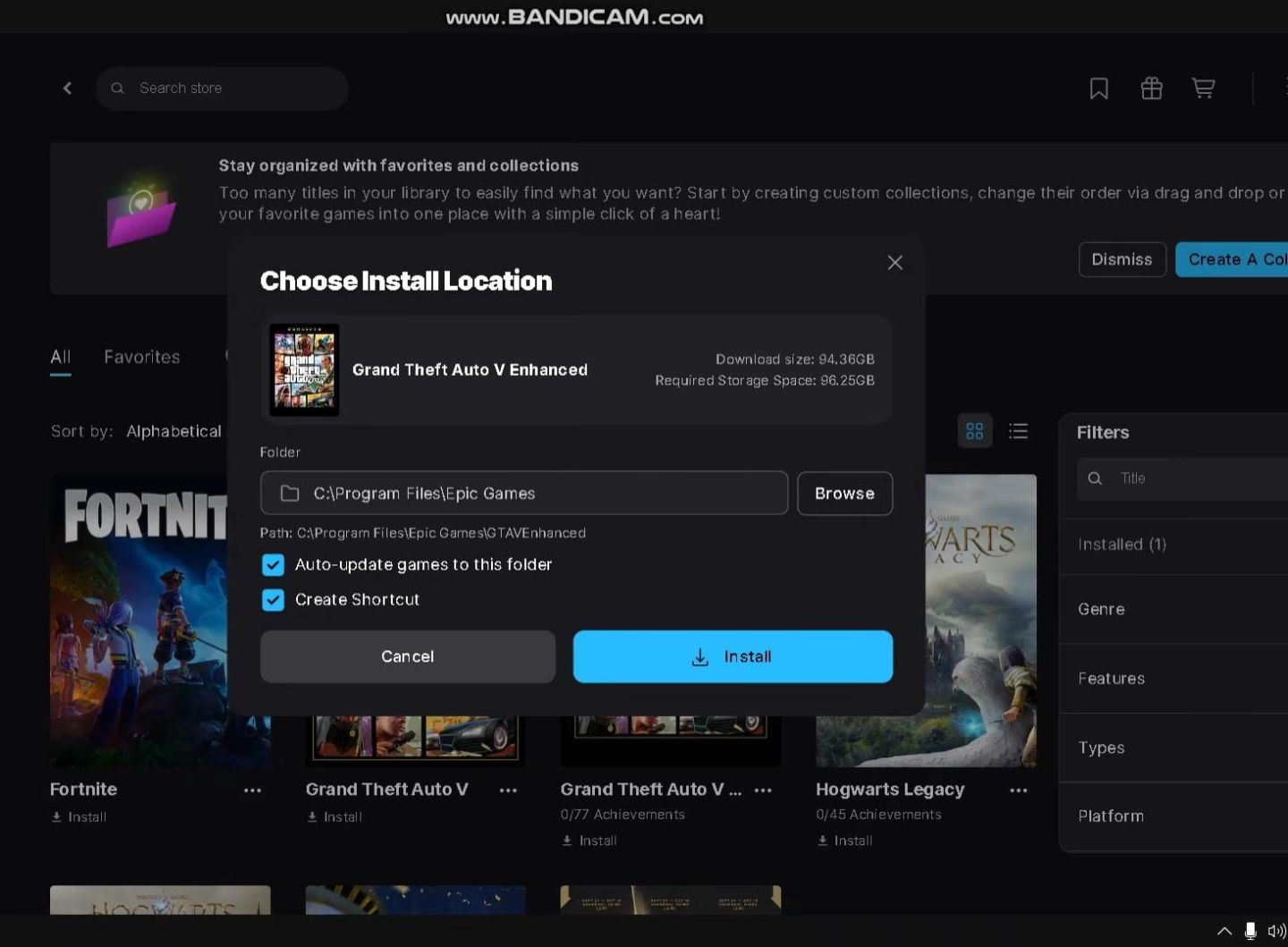Viewport: 1288px width, 947px height.
Task: Expand the Types filter section
Action: [x=1174, y=748]
